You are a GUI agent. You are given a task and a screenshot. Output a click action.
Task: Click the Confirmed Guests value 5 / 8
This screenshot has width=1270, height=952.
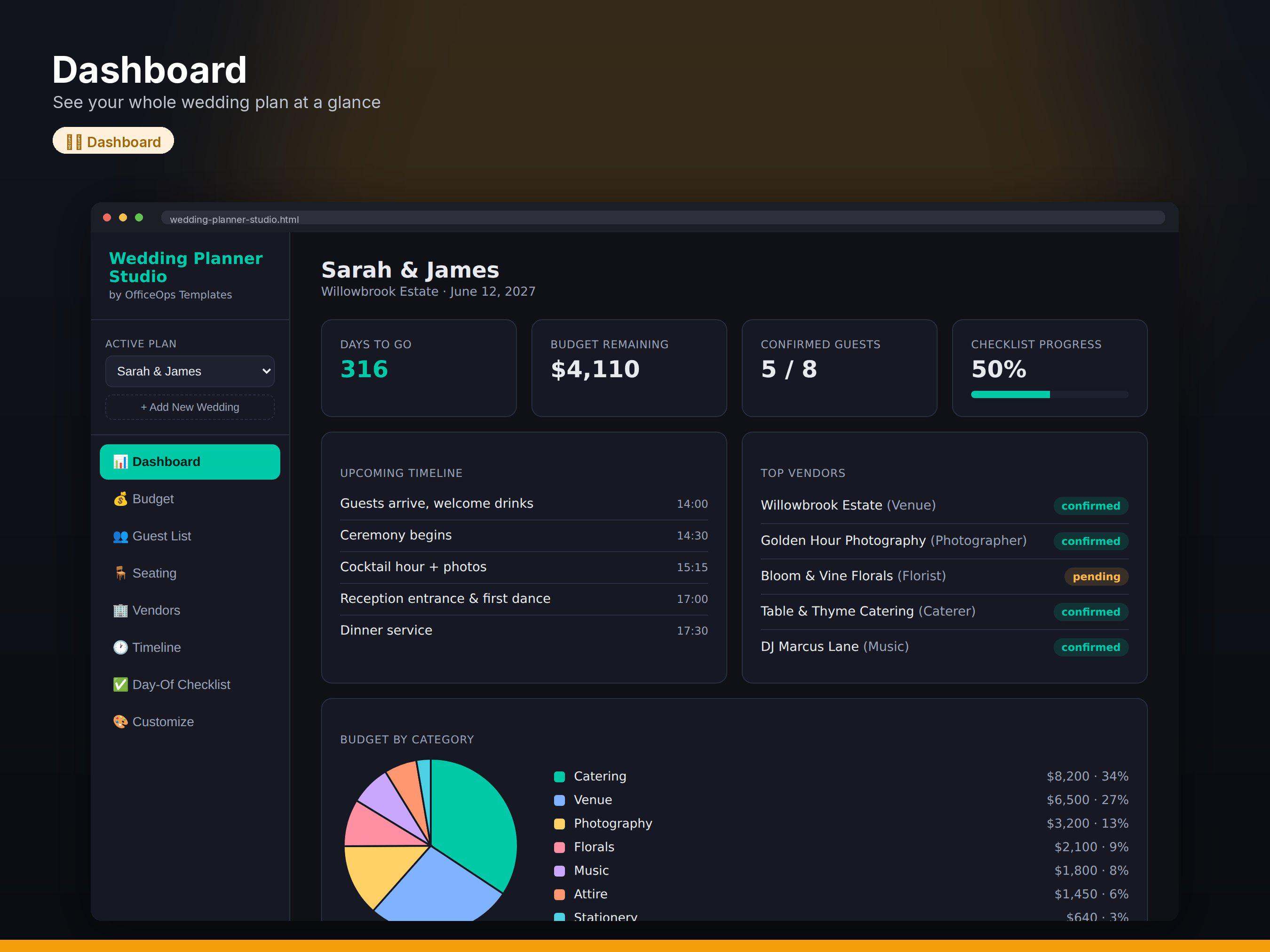(789, 369)
